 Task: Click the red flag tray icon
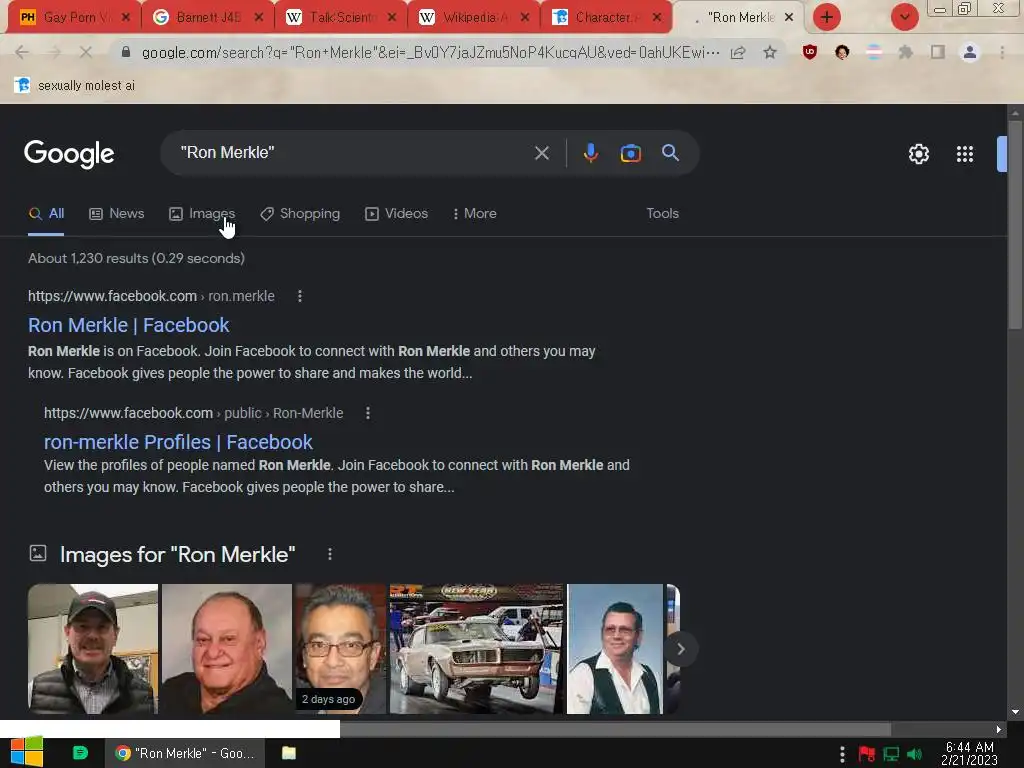(x=867, y=754)
